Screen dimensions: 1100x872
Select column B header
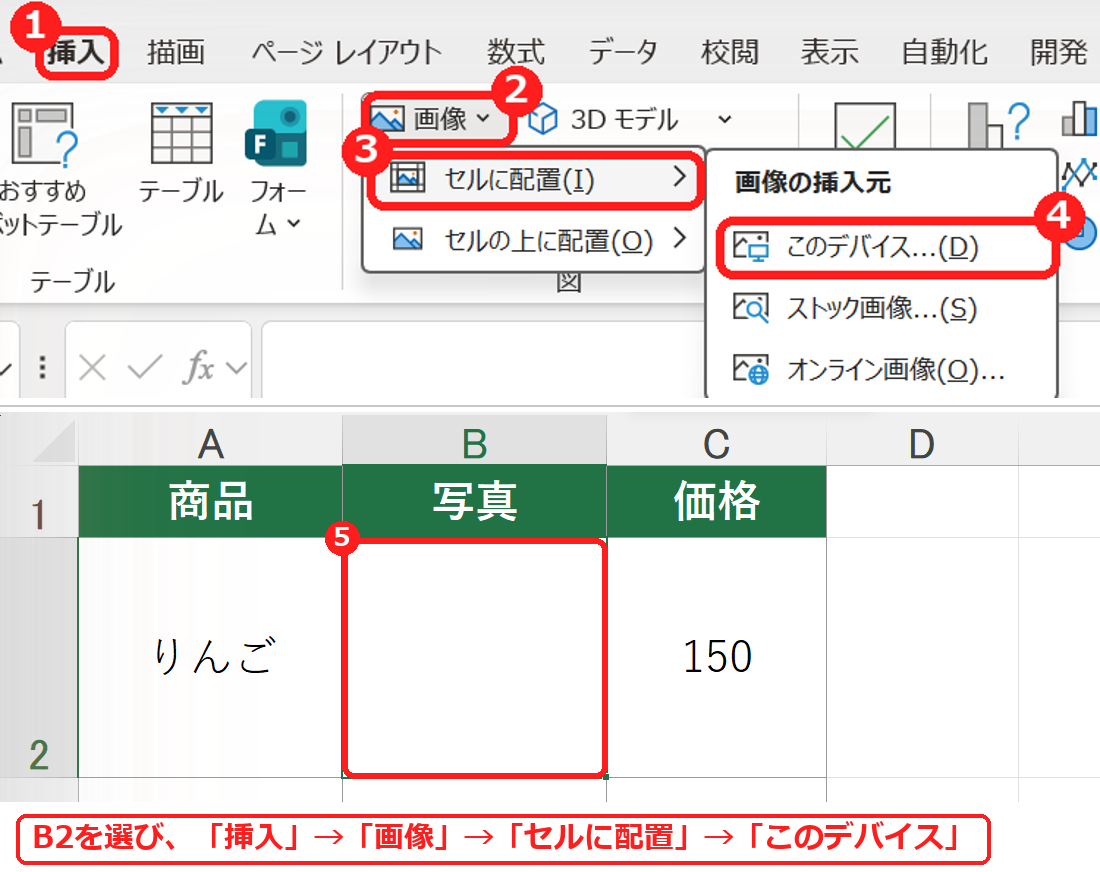[474, 441]
